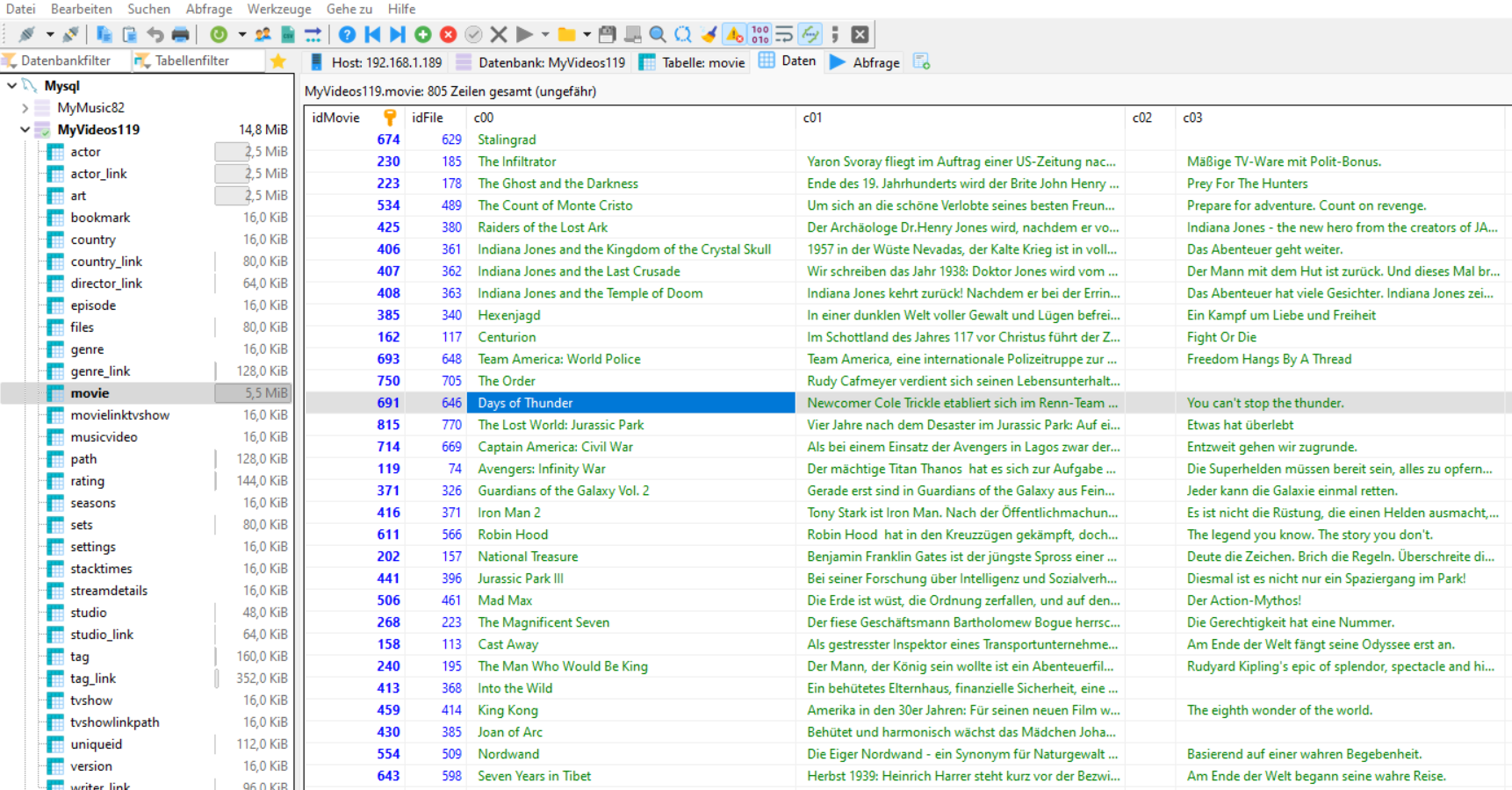Open the Werkzeuge menu
Image resolution: width=1512 pixels, height=790 pixels.
pos(279,9)
